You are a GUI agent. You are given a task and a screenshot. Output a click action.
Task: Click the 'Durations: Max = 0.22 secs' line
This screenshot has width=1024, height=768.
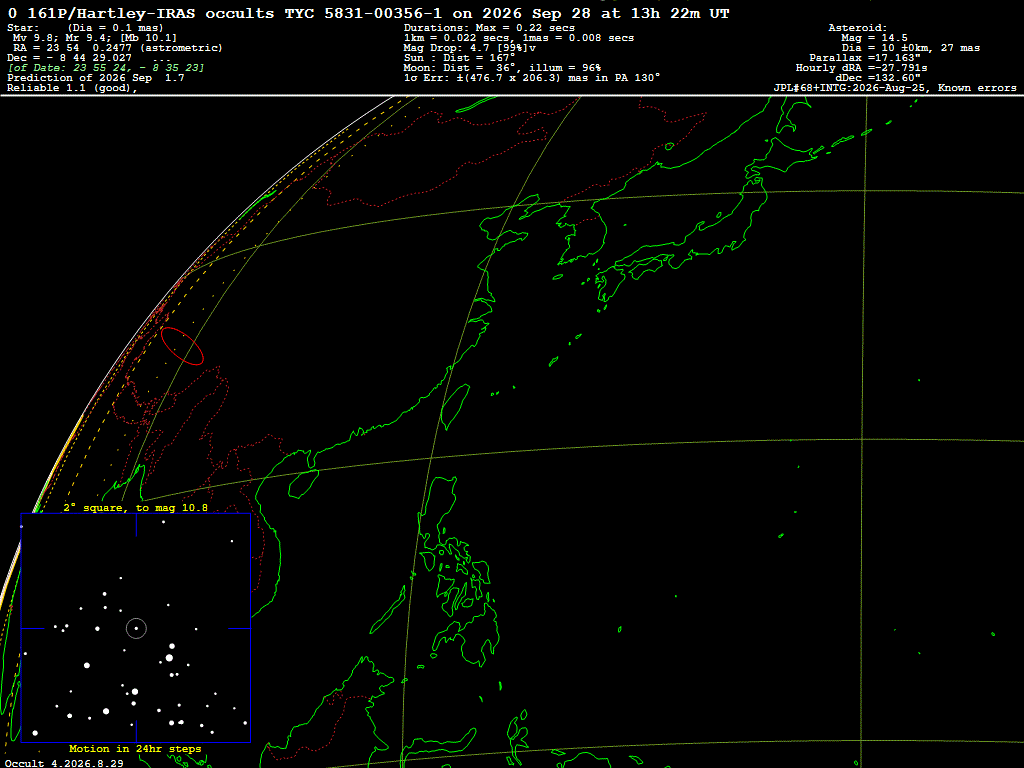(489, 28)
